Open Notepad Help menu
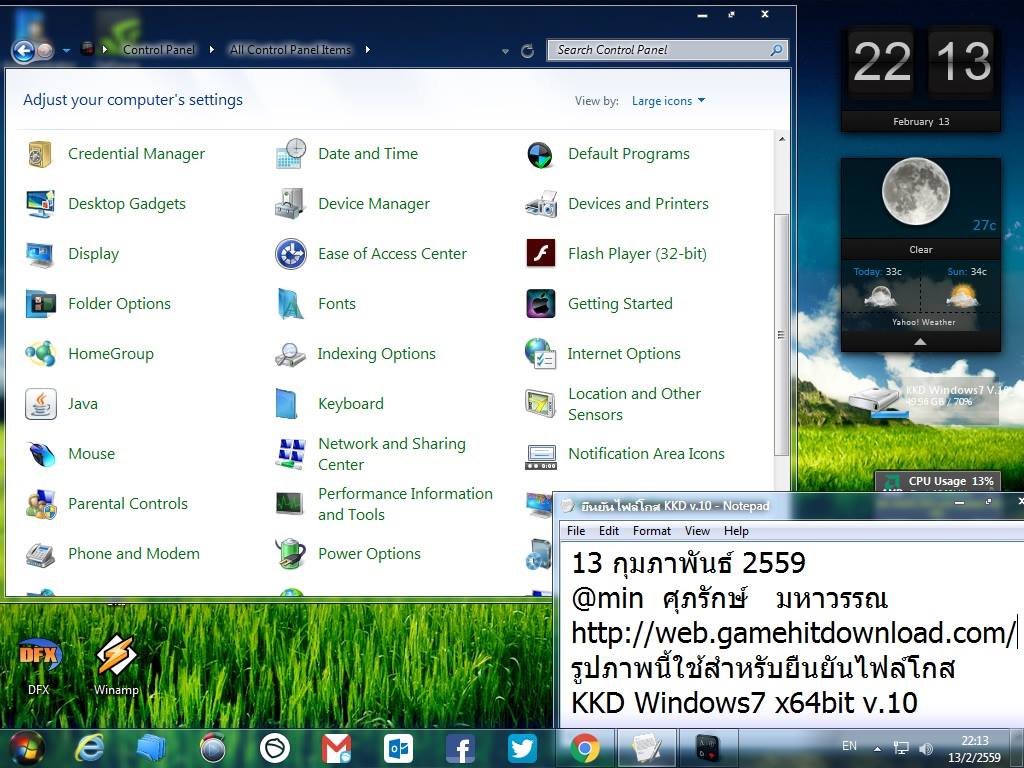 736,531
